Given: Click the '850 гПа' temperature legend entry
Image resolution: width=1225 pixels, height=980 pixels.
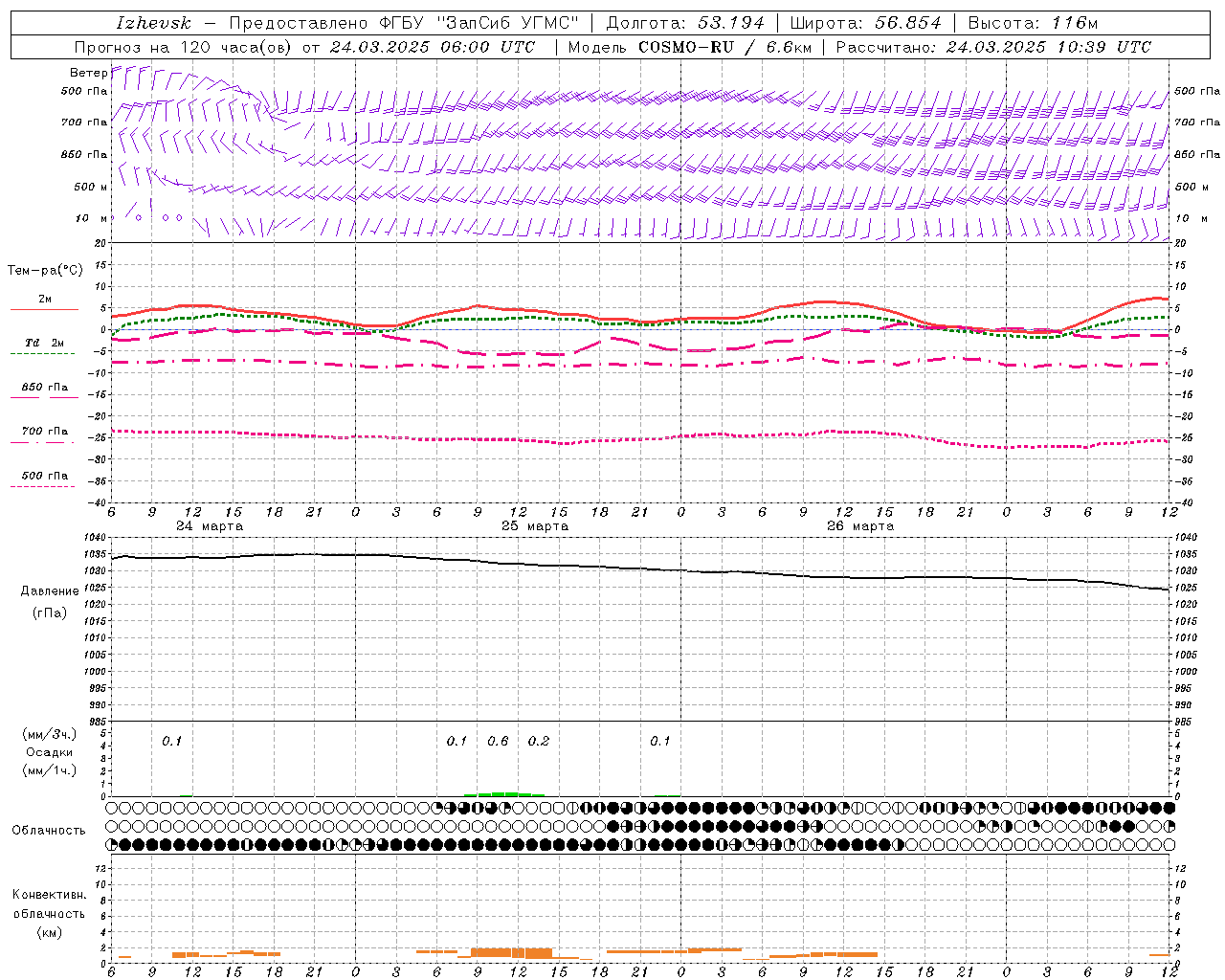Looking at the screenshot, I should coord(44,388).
